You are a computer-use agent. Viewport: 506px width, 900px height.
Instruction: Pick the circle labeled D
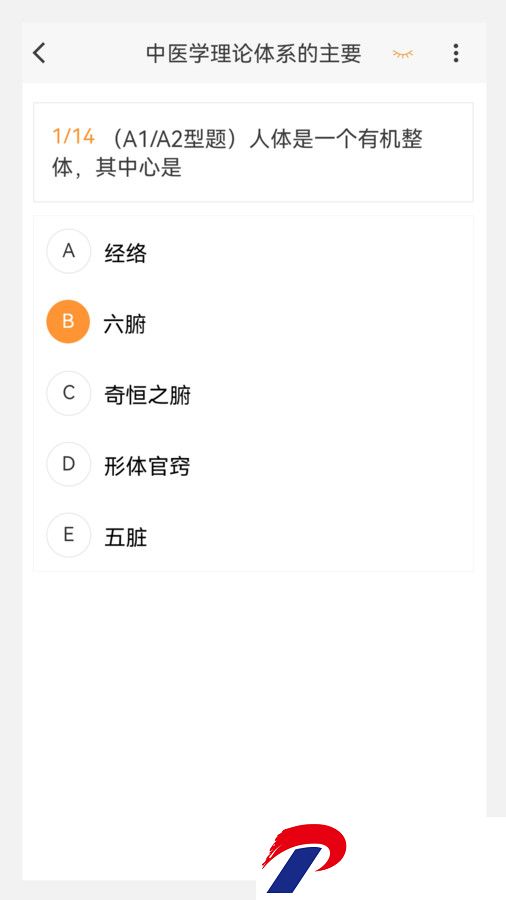pos(69,464)
